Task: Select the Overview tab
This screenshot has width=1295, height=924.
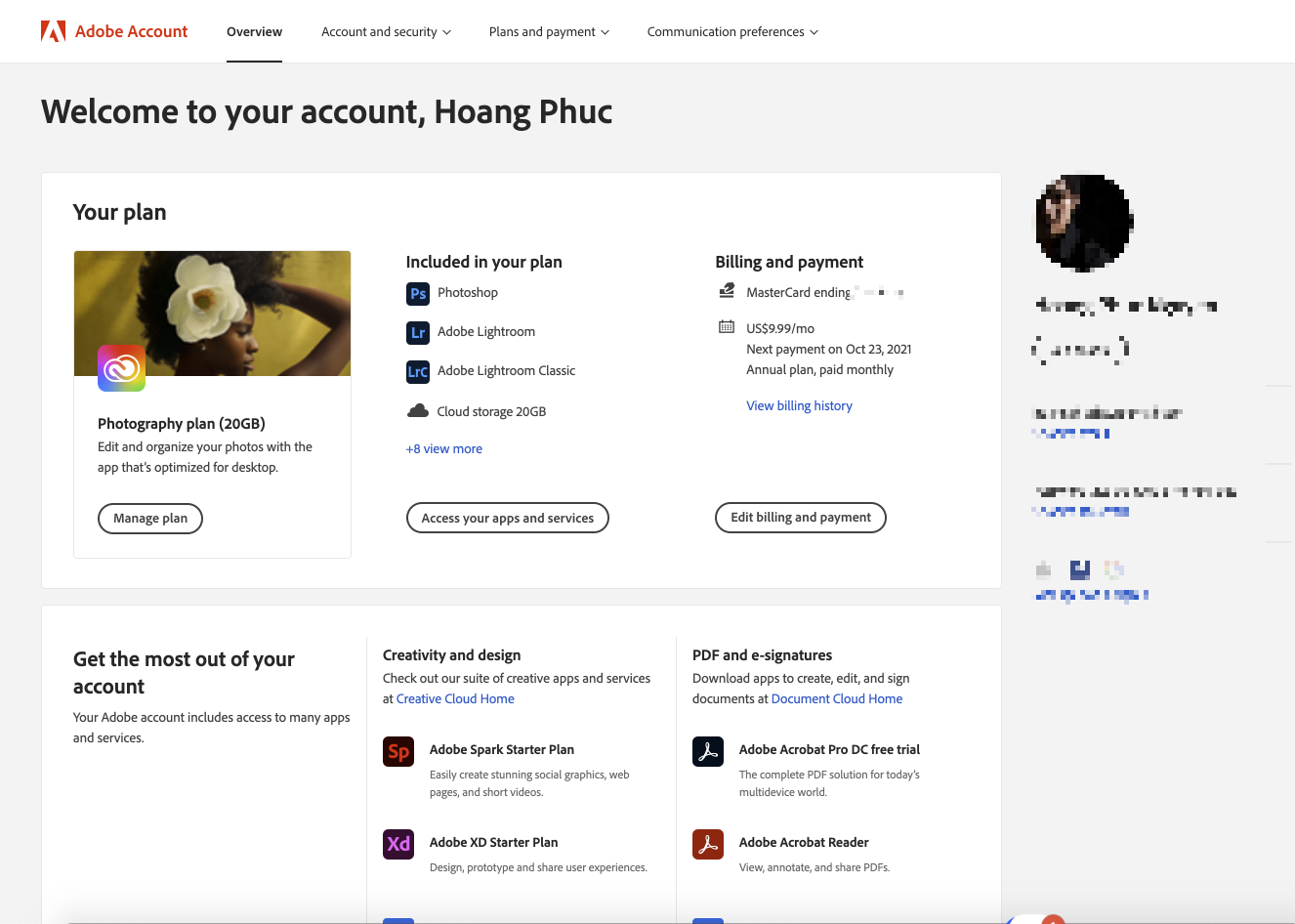Action: (x=254, y=31)
